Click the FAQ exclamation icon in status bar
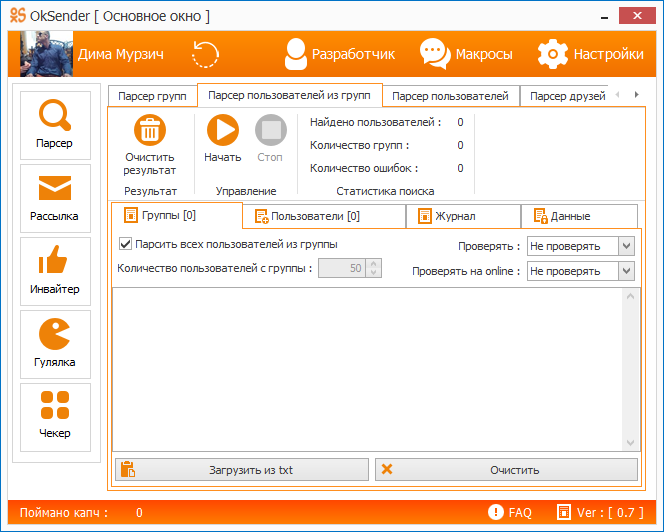This screenshot has height=532, width=664. click(x=495, y=512)
